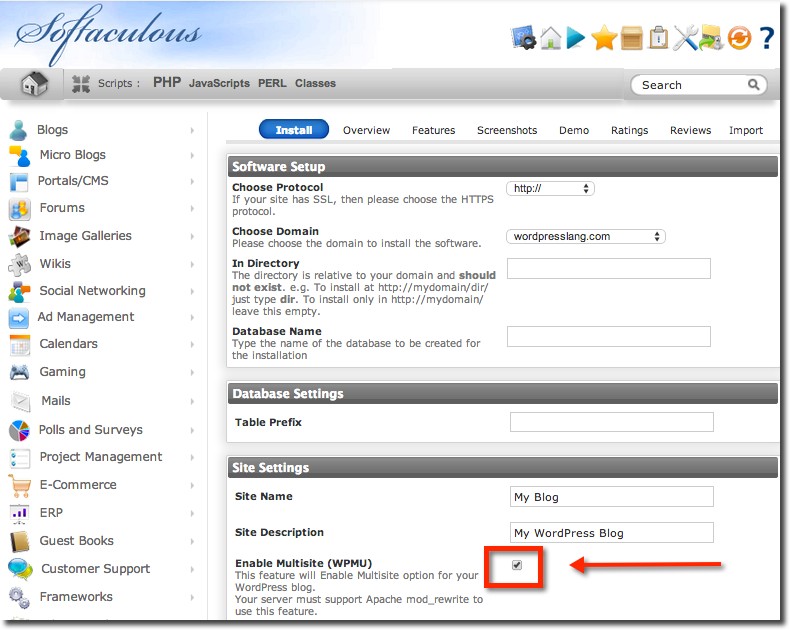790x630 pixels.
Task: Expand the ERP category arrow
Action: (x=192, y=514)
